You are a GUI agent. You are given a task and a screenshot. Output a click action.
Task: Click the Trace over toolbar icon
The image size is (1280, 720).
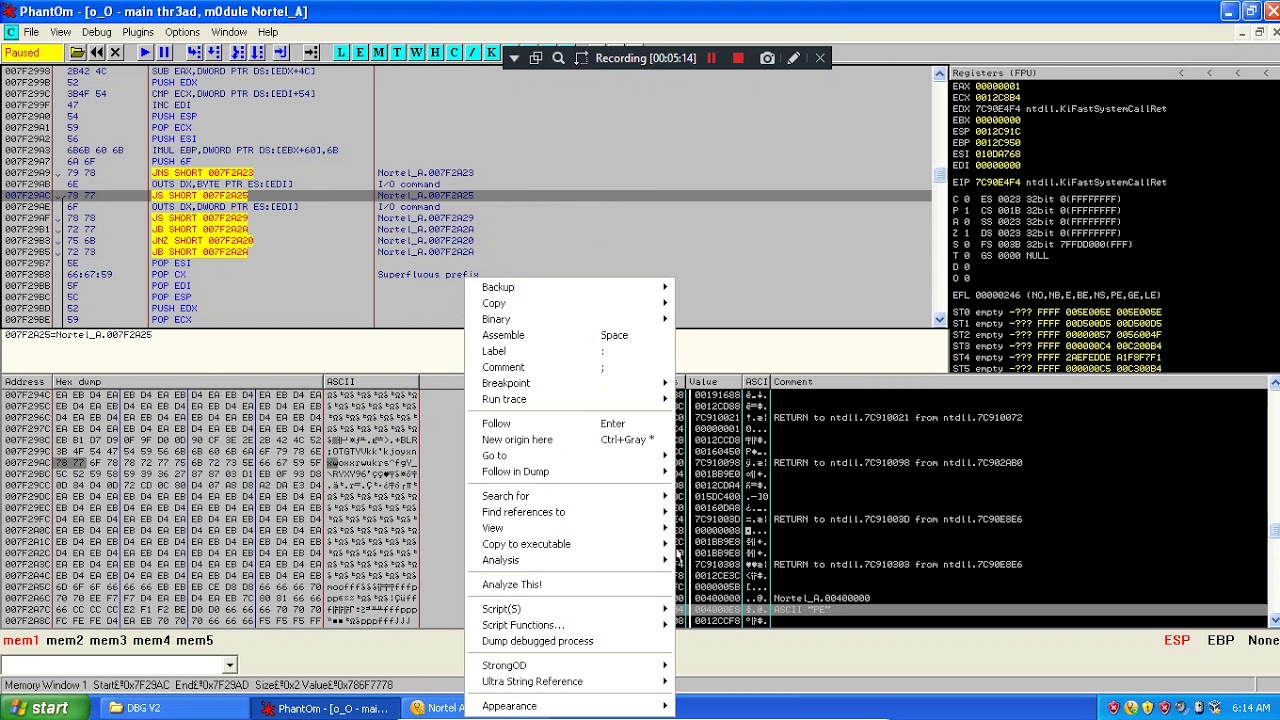(x=258, y=52)
